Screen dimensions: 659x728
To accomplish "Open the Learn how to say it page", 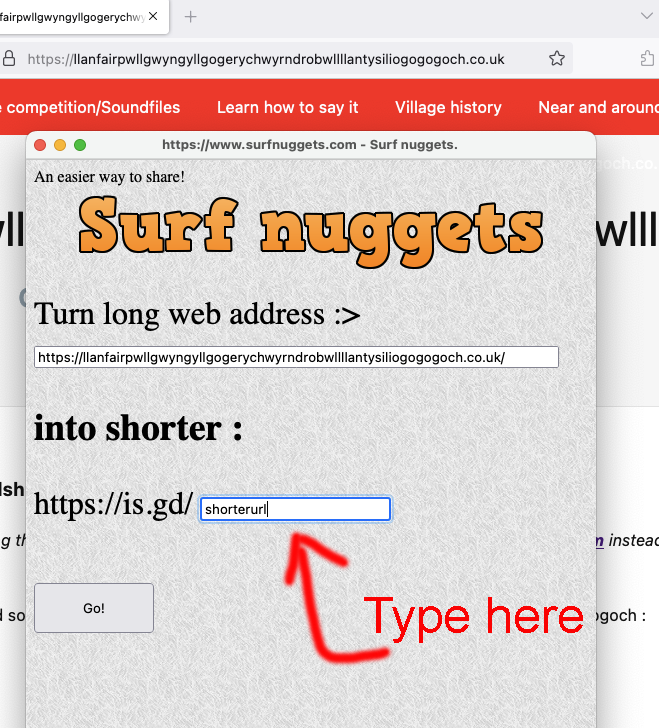I will [x=287, y=107].
